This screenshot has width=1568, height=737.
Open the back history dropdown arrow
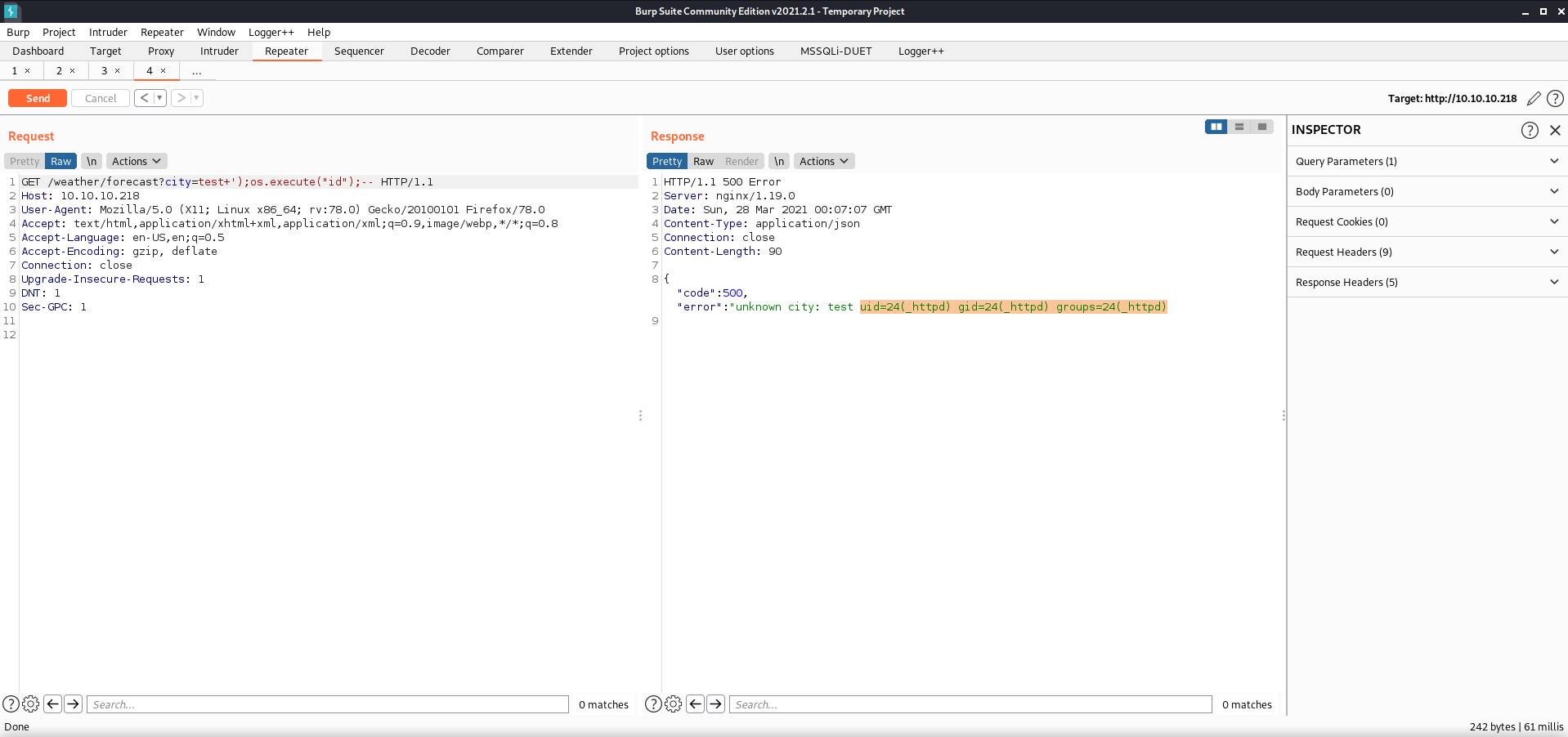point(159,98)
